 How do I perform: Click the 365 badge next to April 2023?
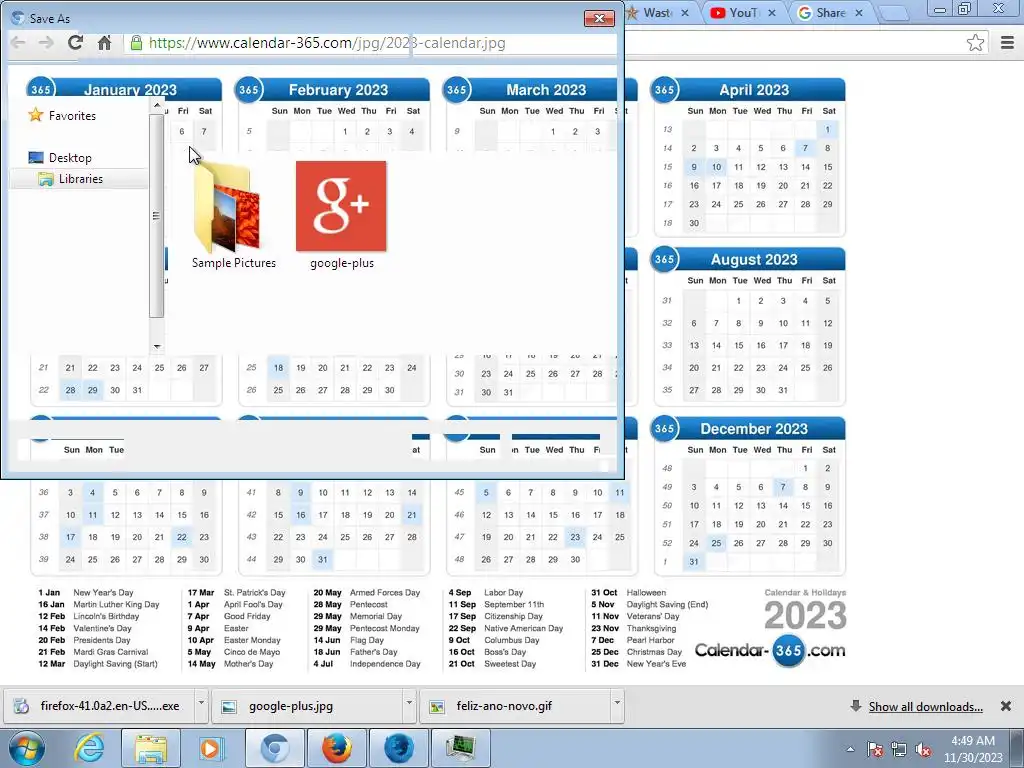[x=664, y=89]
